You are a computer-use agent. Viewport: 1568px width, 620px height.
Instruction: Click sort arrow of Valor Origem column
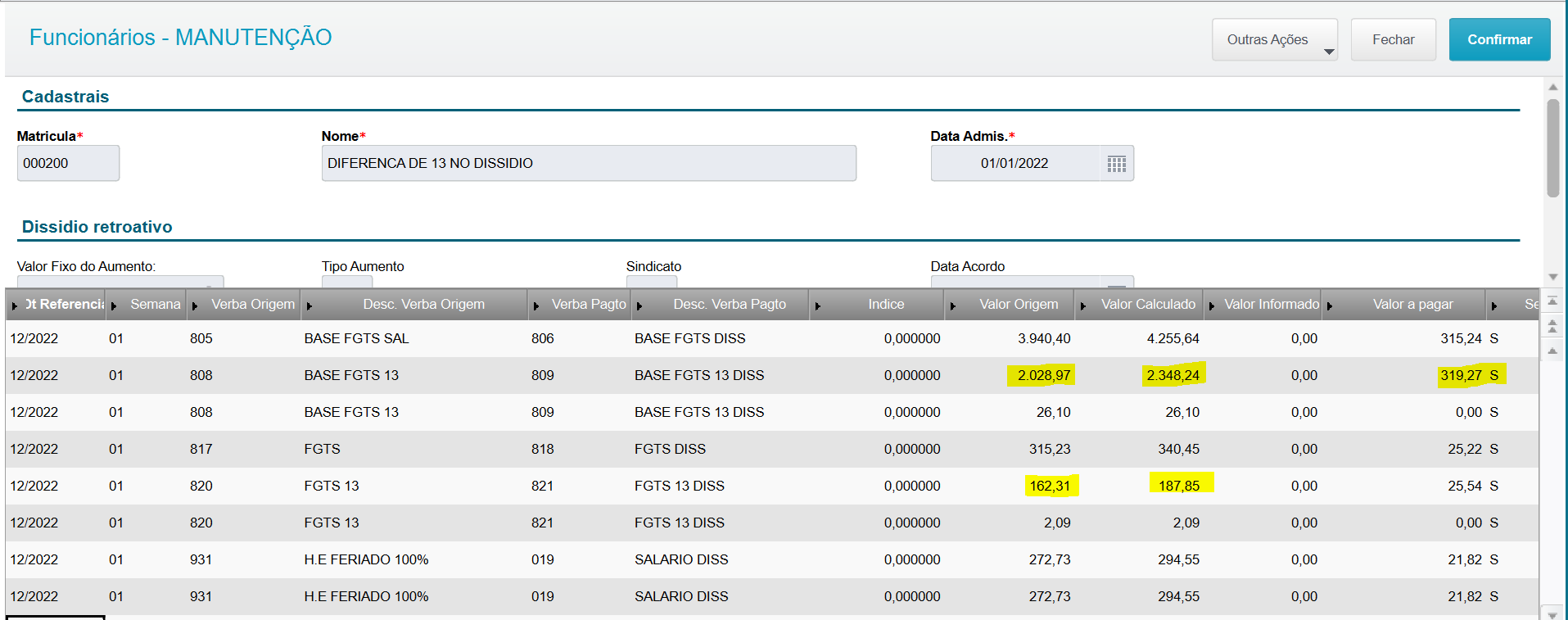pyautogui.click(x=953, y=305)
